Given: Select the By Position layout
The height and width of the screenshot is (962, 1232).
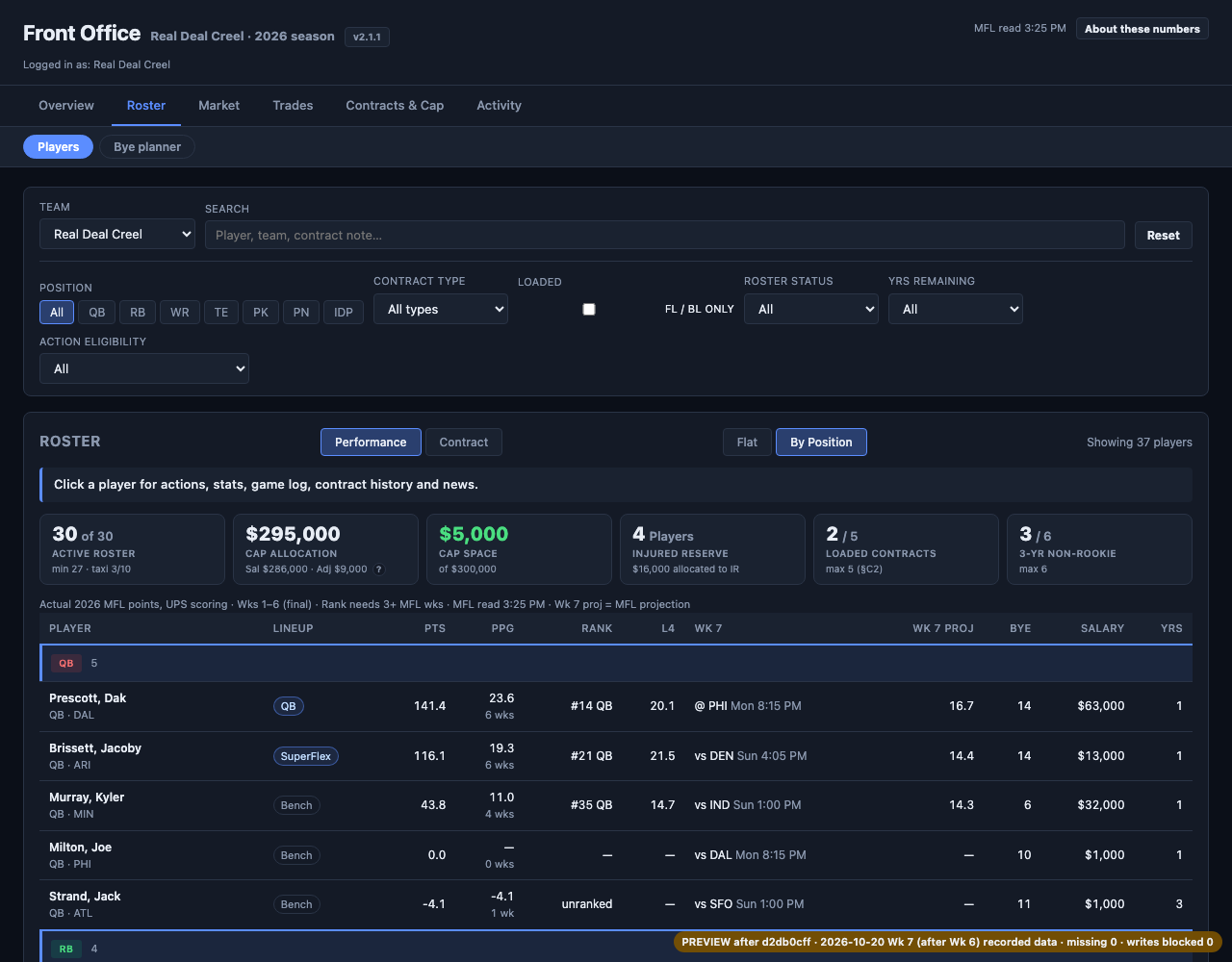Looking at the screenshot, I should point(821,443).
